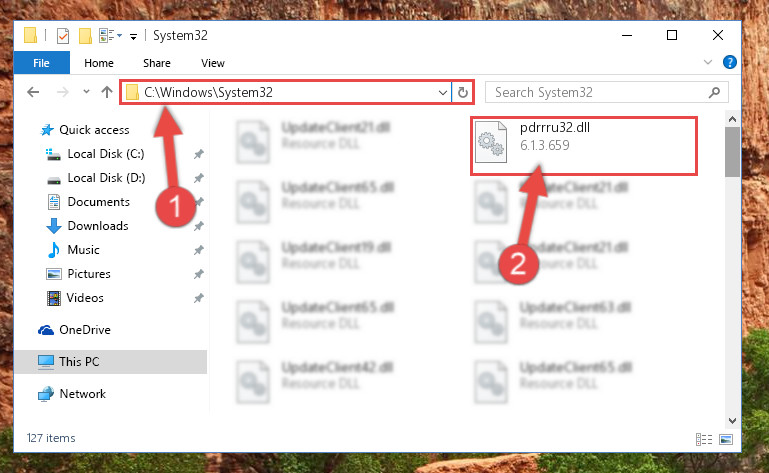Expand the ribbon with the chevron
This screenshot has width=769, height=473.
[x=708, y=62]
